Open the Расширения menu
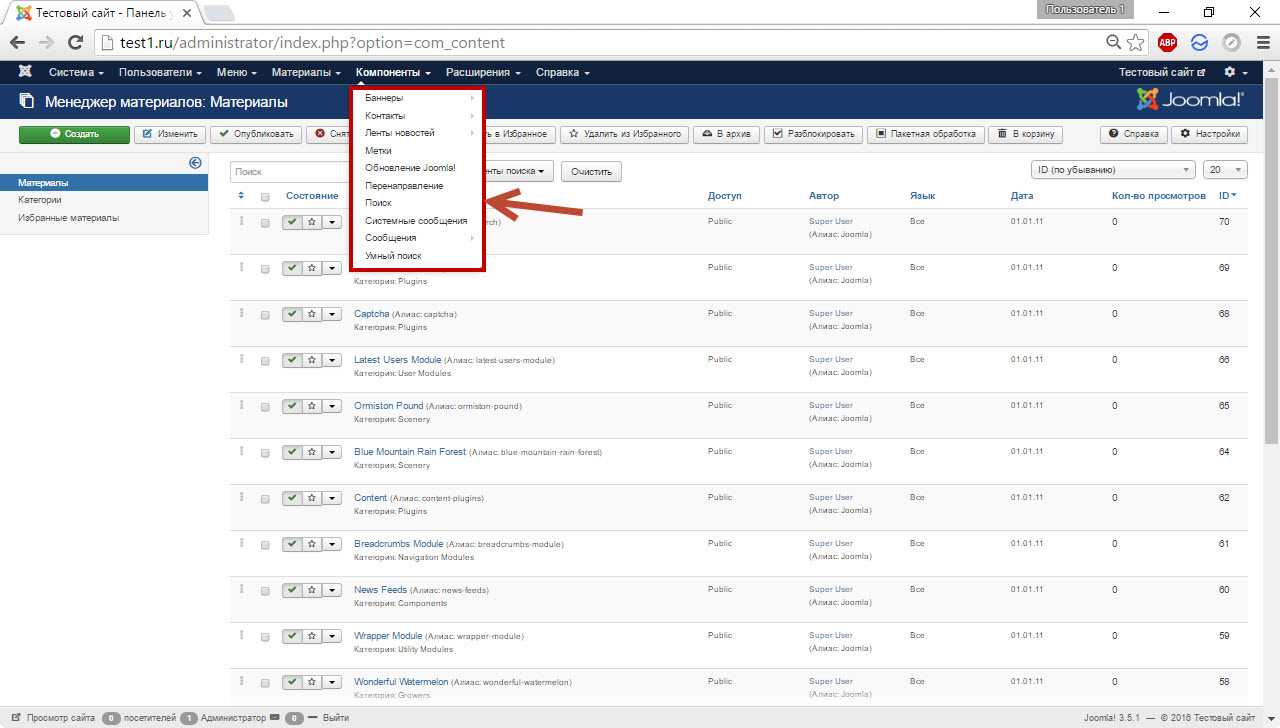Screen dimensions: 1280x728 click(x=483, y=73)
